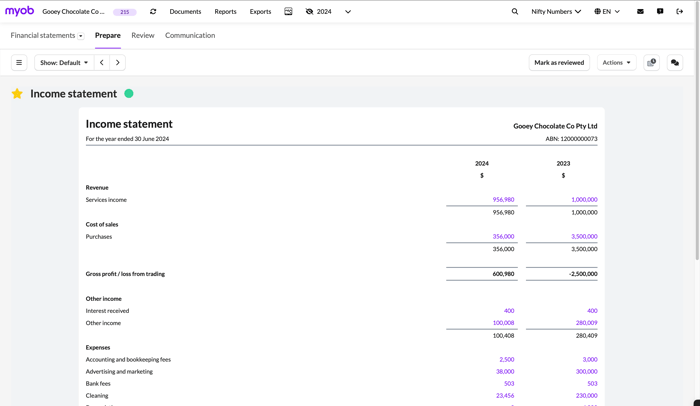This screenshot has height=406, width=700.
Task: Click 2023 Cleaning value 230,000
Action: tap(587, 395)
